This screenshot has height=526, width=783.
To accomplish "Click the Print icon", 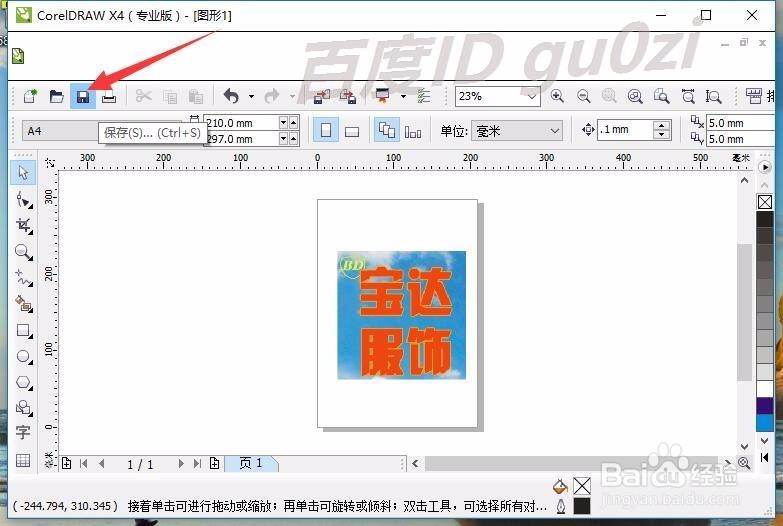I will click(x=109, y=96).
